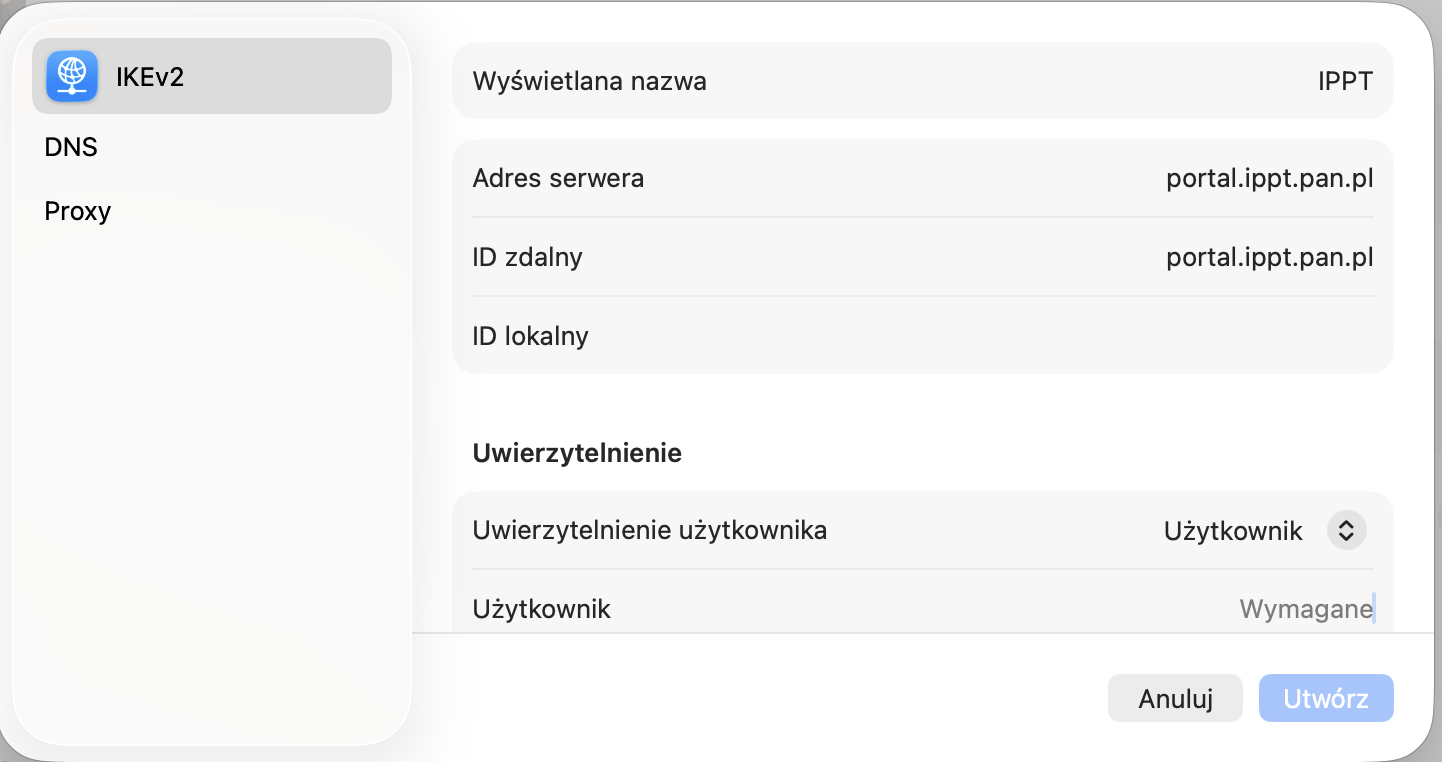Click the Adres serwera value portal.ippt.pan.pl

point(1269,179)
